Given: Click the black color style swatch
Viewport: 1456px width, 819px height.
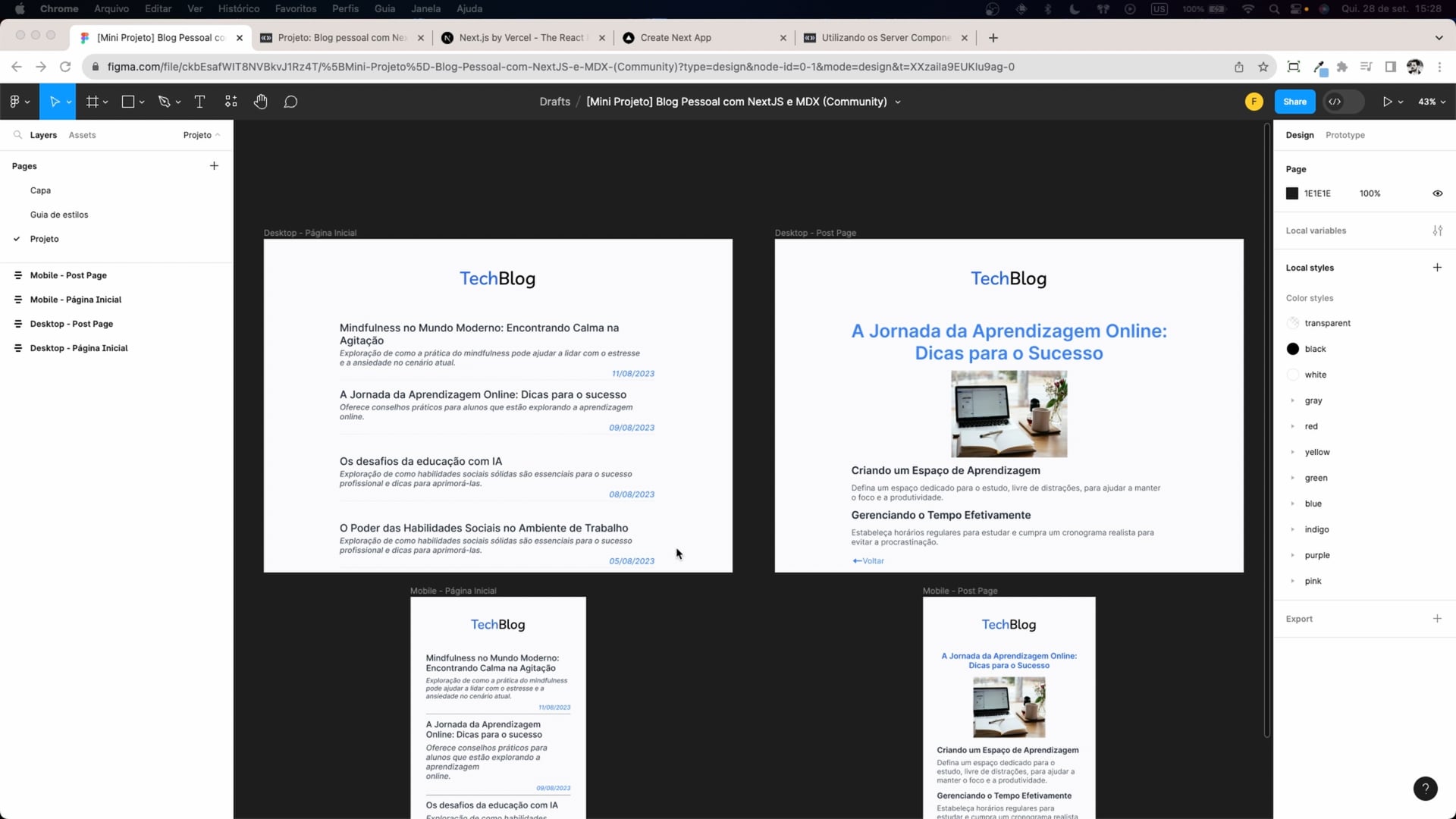Looking at the screenshot, I should (1293, 349).
